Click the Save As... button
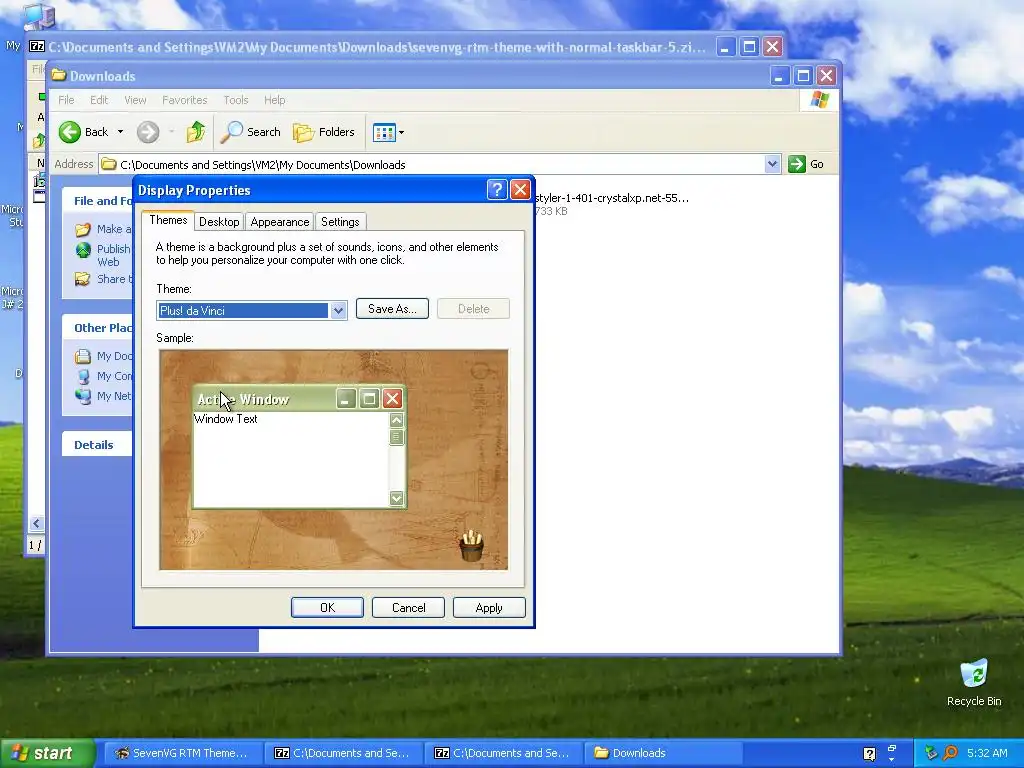This screenshot has width=1024, height=768. tap(392, 309)
